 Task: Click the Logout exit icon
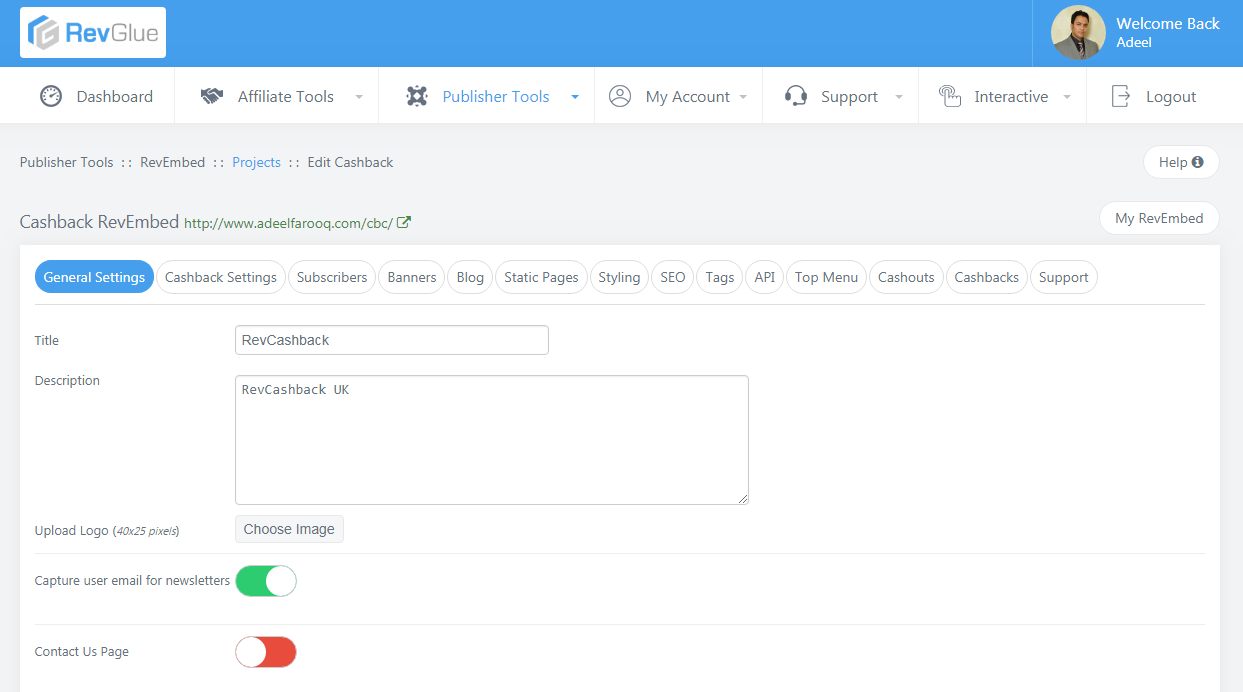point(1121,96)
